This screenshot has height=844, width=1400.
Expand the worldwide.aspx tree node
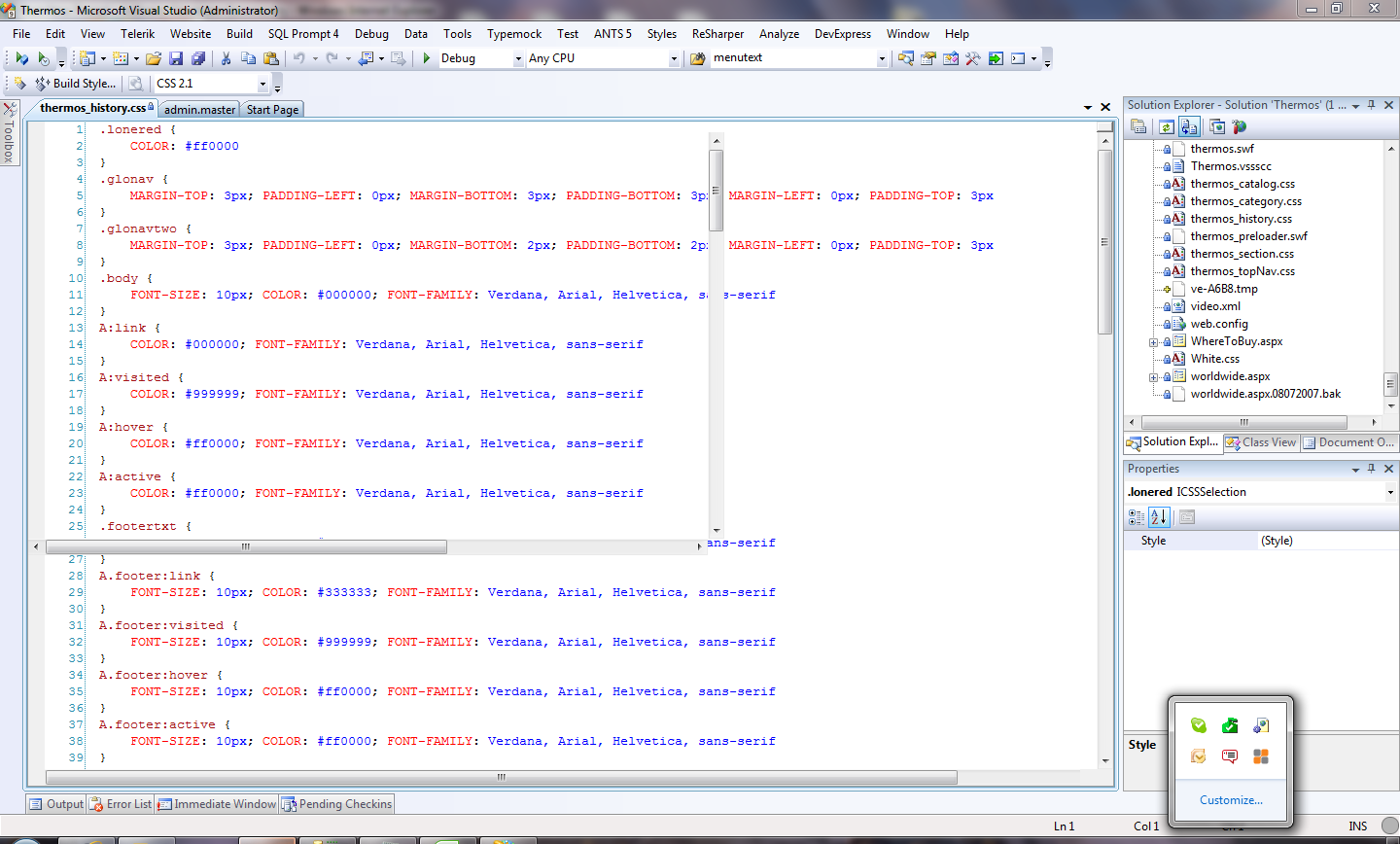[1153, 377]
